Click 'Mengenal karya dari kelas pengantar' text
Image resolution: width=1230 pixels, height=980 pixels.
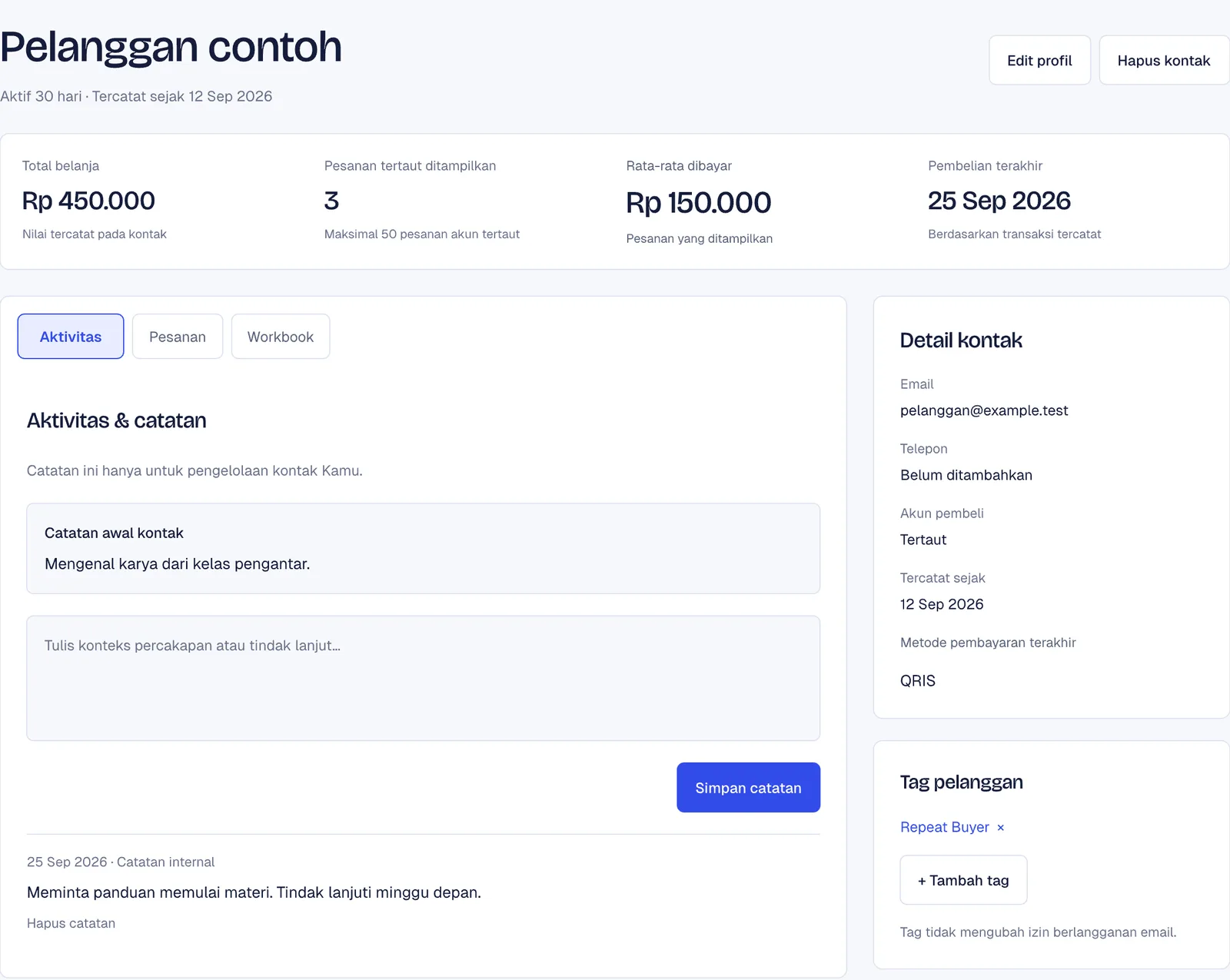[x=178, y=564]
